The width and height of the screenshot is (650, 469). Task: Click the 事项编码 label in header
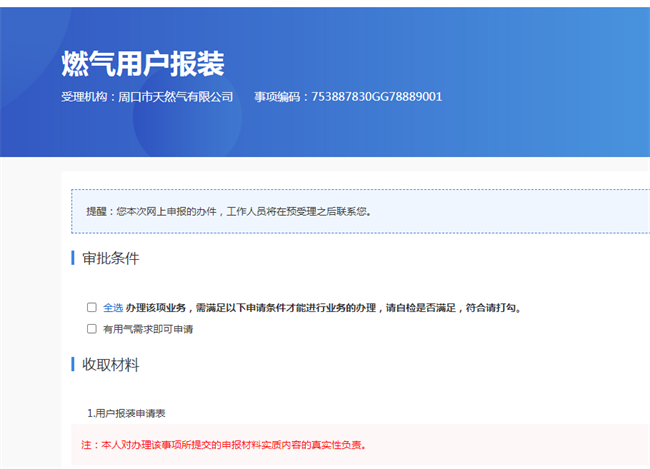click(x=278, y=97)
